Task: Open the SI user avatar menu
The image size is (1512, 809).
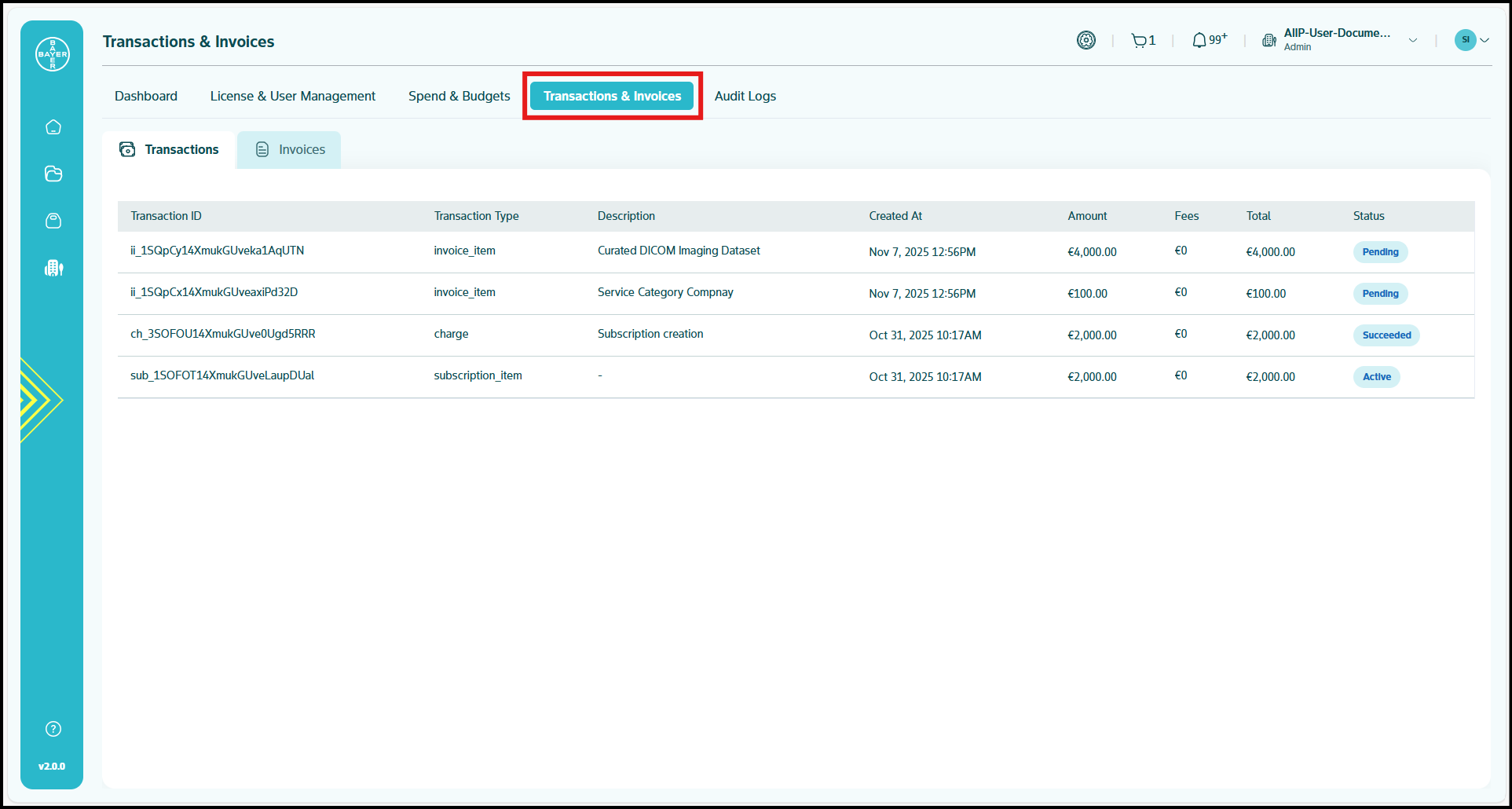Action: 1471,40
